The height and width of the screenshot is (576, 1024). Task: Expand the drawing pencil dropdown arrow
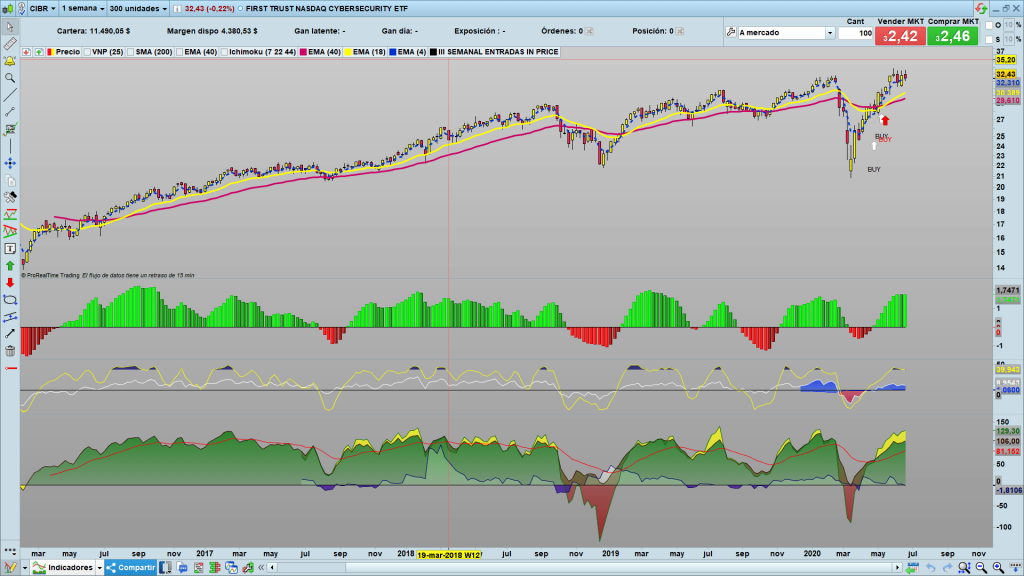pos(25,568)
